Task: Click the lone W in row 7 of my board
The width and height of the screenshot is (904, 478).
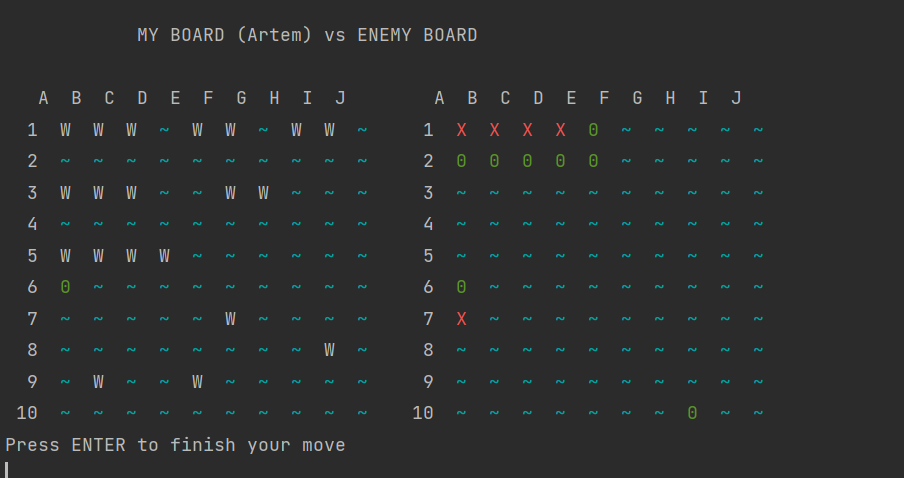Action: coord(230,318)
